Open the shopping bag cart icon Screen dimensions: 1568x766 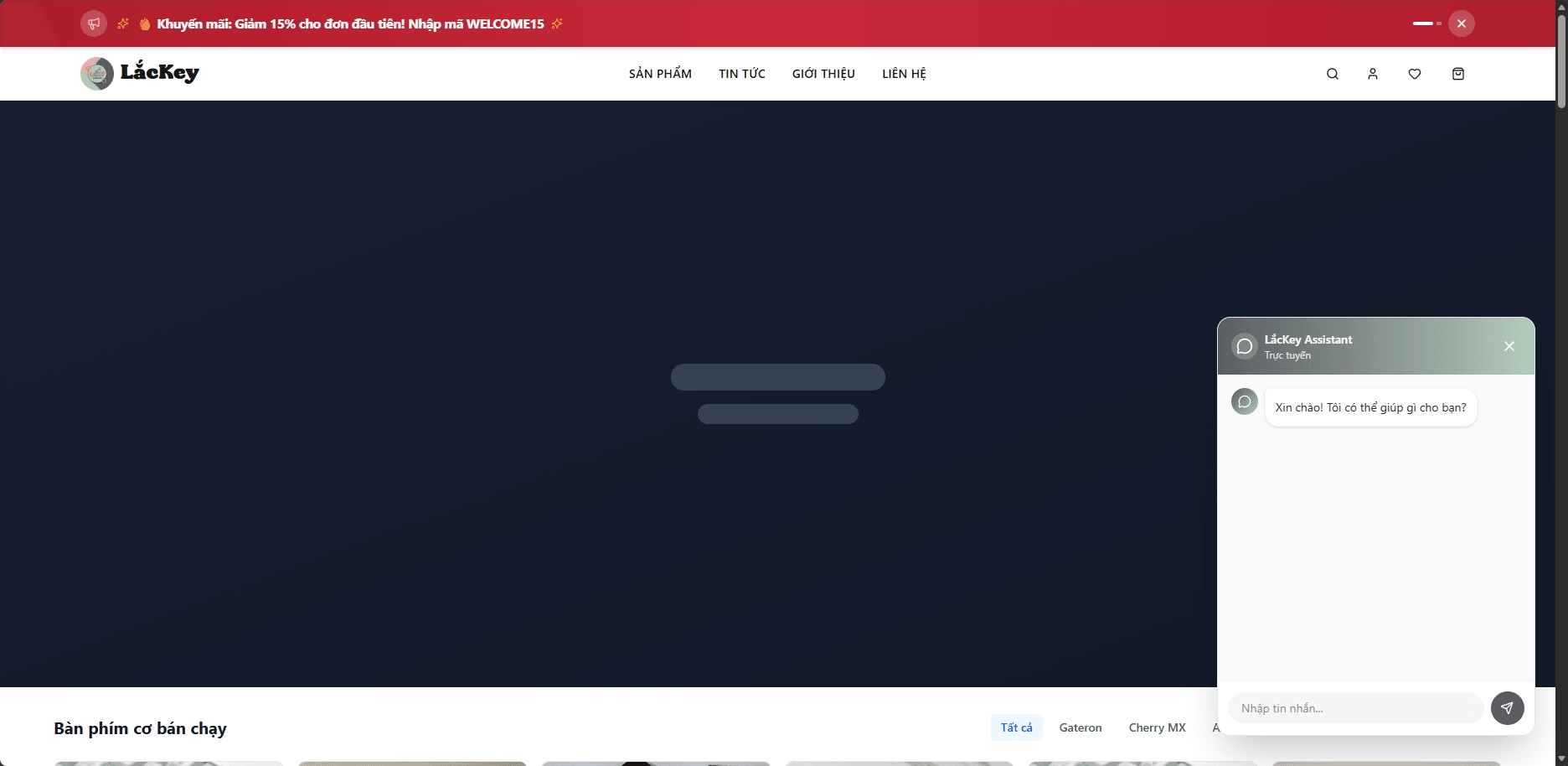[1458, 74]
